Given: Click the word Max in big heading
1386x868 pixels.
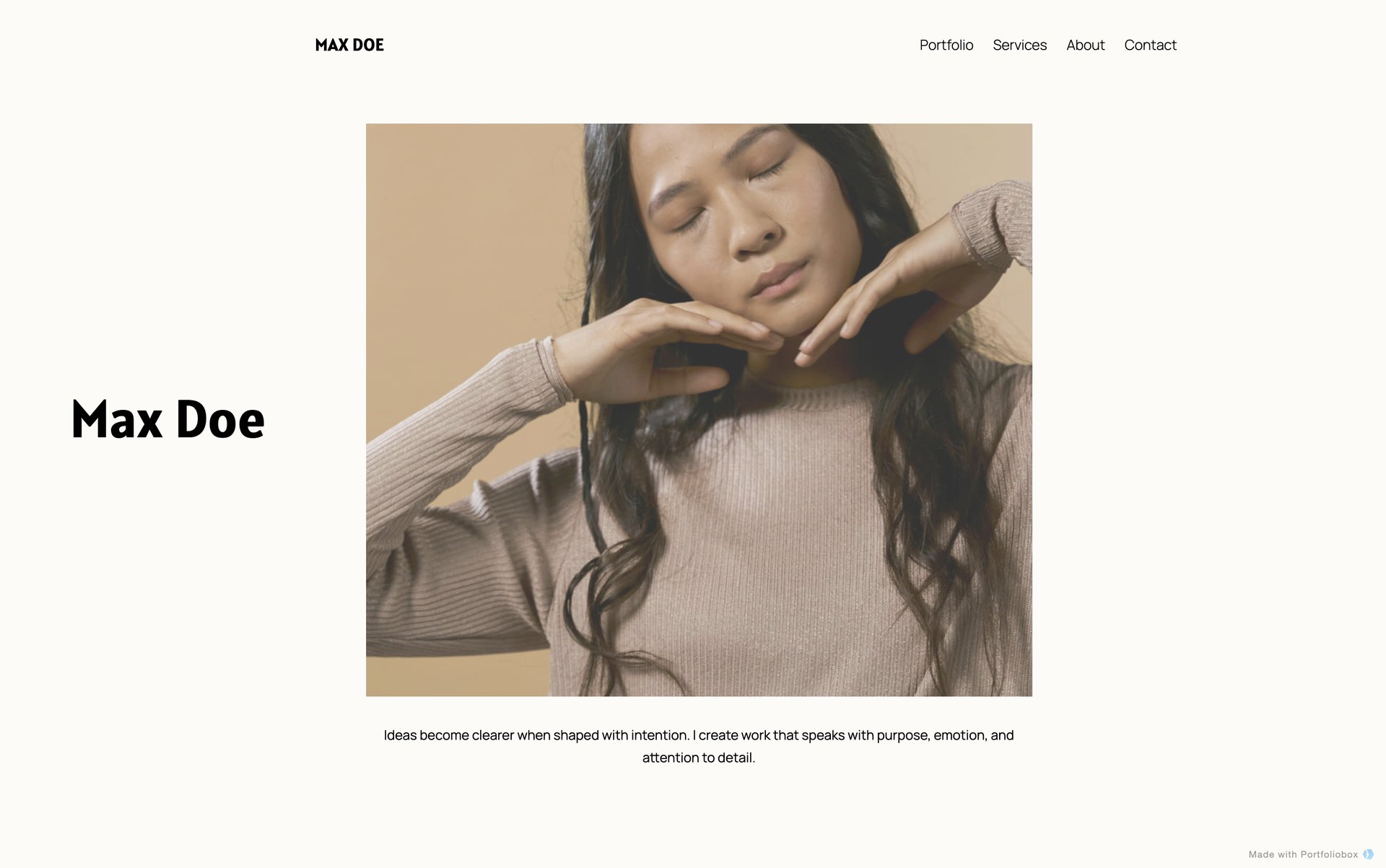Looking at the screenshot, I should [117, 419].
